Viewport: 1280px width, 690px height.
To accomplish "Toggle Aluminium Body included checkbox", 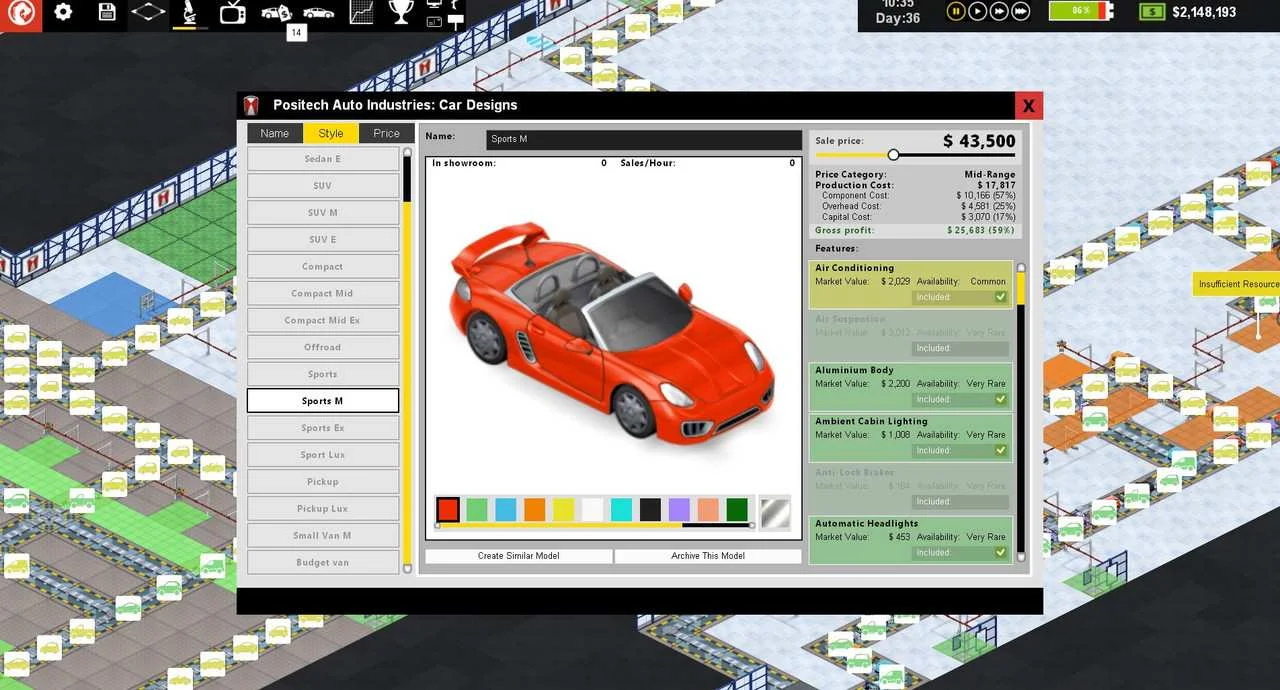I will tap(1000, 399).
